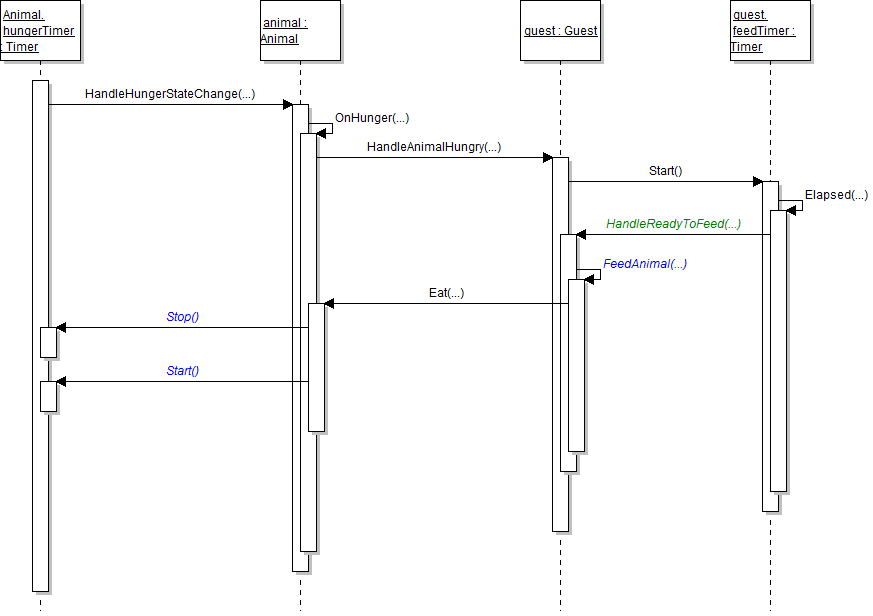Click the guest.feedTimer : Timer object box
The height and width of the screenshot is (616, 873).
click(x=770, y=31)
